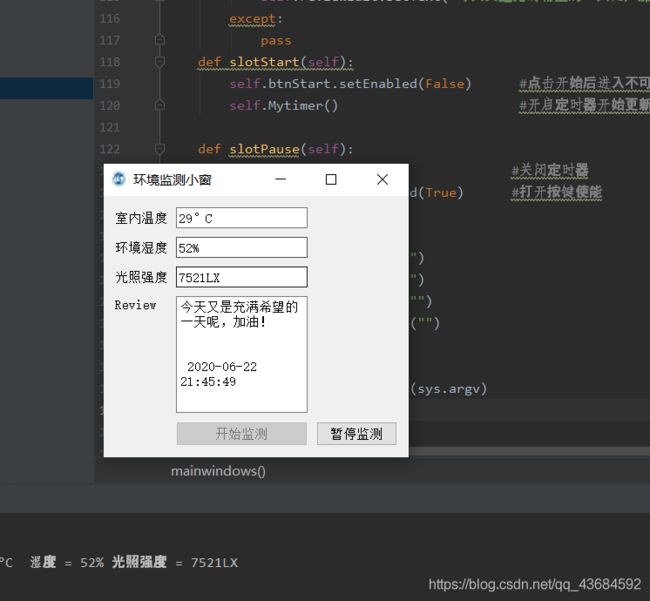
Task: Click line number 121 in the gutter
Action: (109, 127)
